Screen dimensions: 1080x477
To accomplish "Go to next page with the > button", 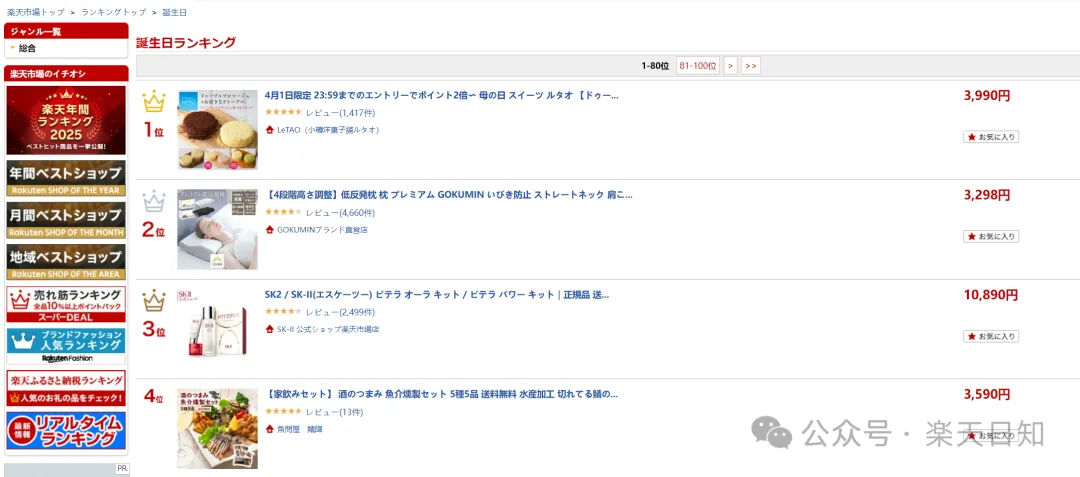I will pyautogui.click(x=731, y=66).
